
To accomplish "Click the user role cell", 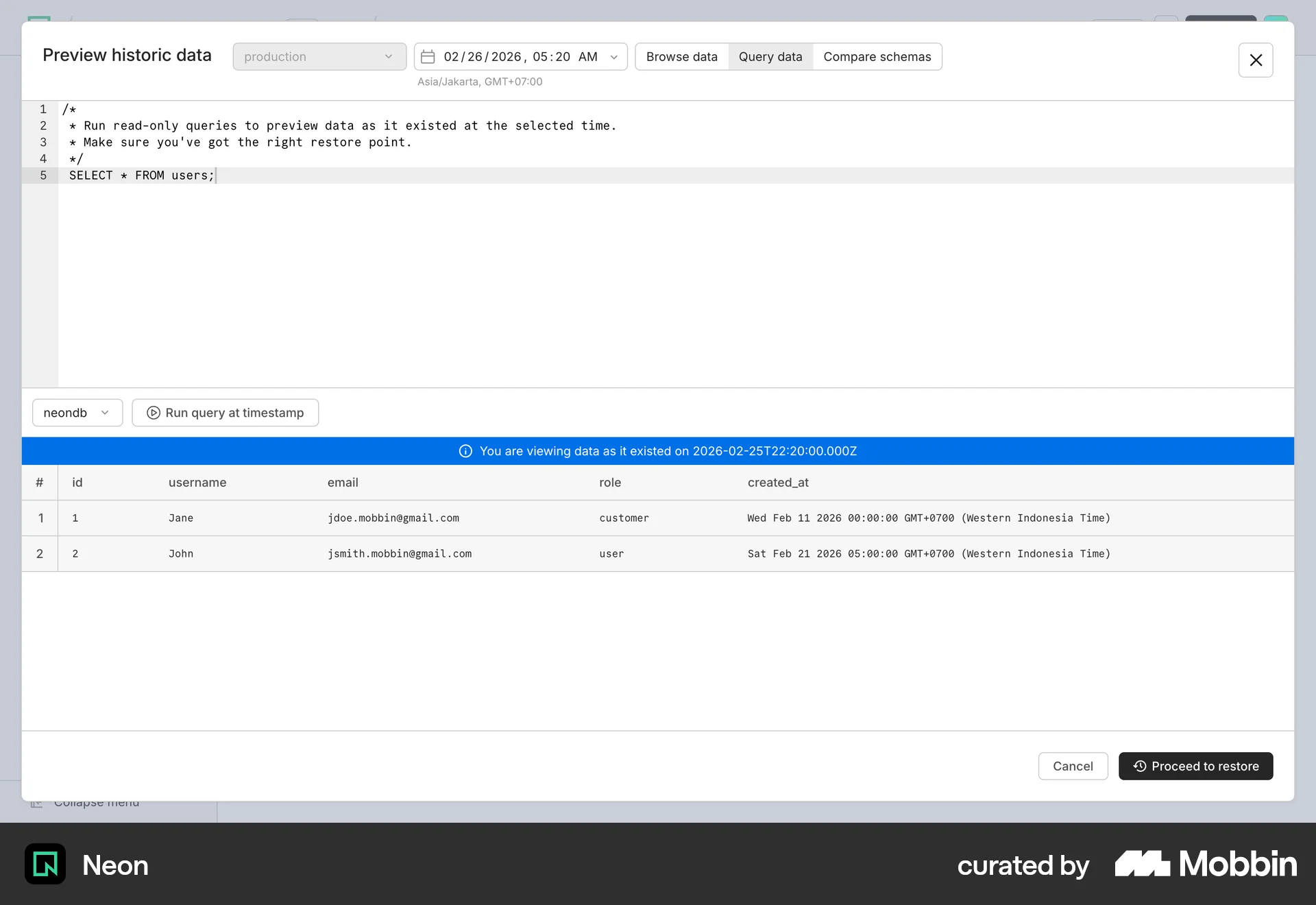I will tap(611, 554).
